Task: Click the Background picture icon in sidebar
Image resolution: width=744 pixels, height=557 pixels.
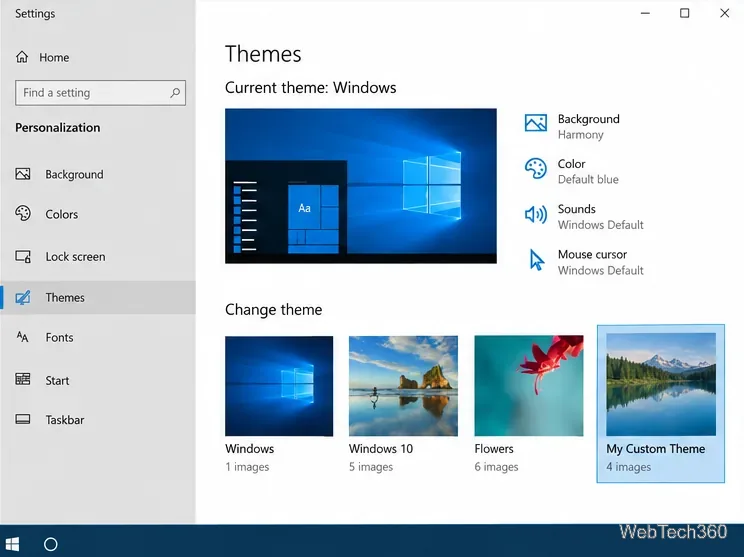Action: coord(23,174)
